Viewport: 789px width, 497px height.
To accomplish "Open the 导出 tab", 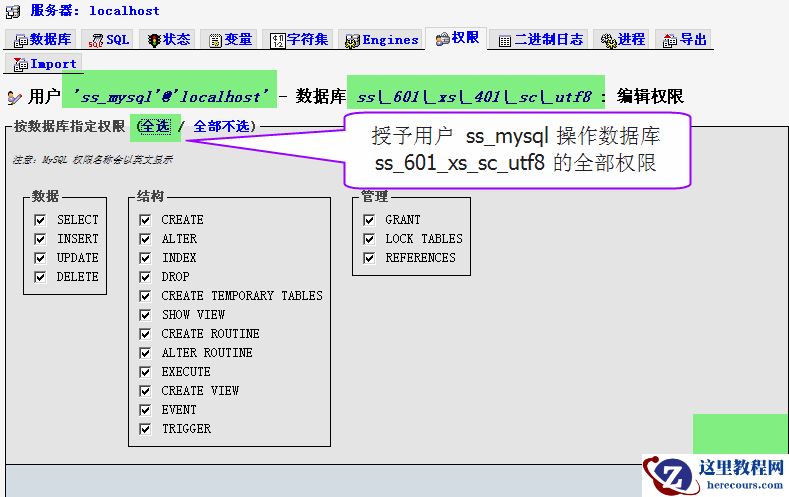I will click(x=684, y=39).
